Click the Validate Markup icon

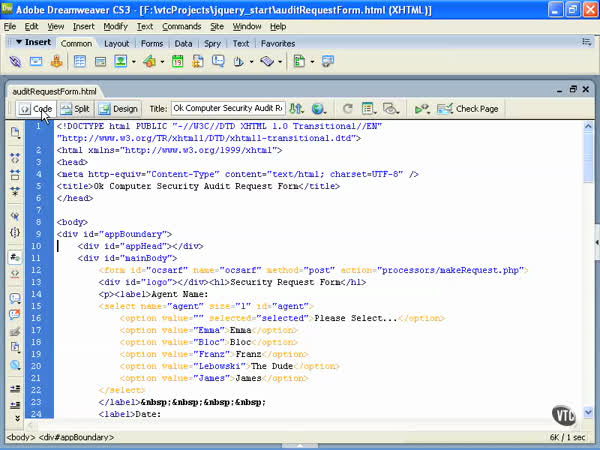tap(422, 108)
